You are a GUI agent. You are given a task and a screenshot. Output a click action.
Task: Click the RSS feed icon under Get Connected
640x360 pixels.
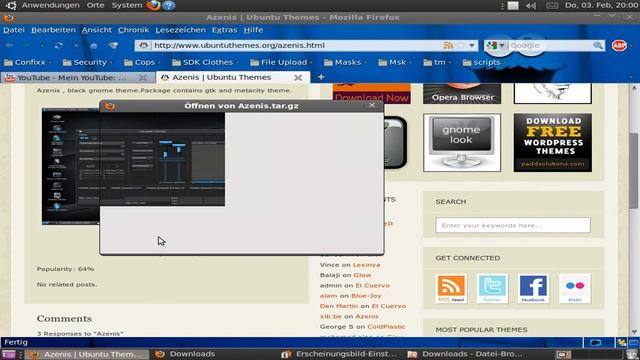(451, 288)
